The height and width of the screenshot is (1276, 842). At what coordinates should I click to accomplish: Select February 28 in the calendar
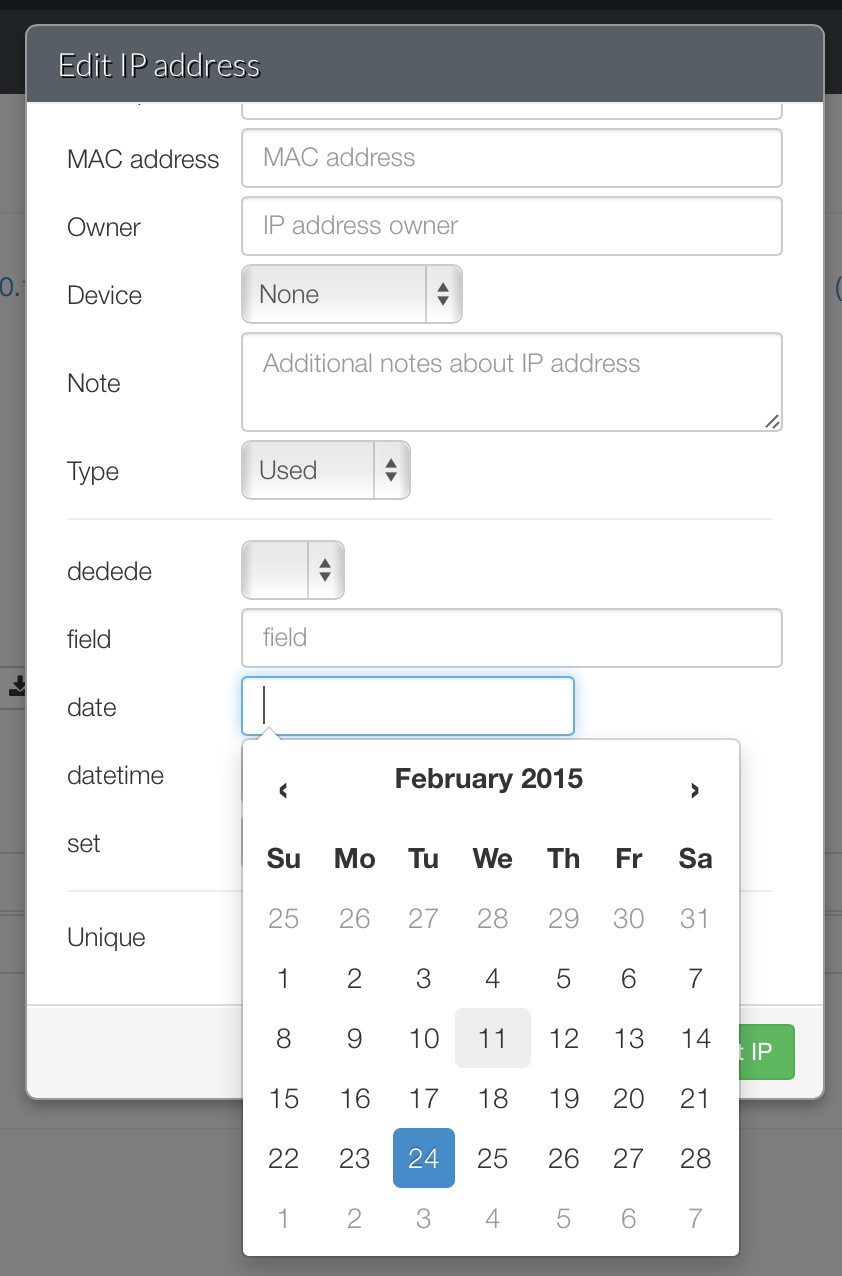(695, 1158)
